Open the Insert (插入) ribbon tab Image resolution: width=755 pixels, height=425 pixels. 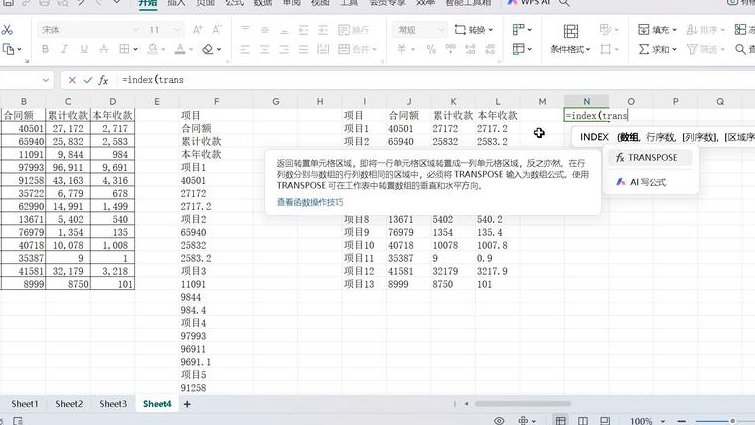coord(176,3)
